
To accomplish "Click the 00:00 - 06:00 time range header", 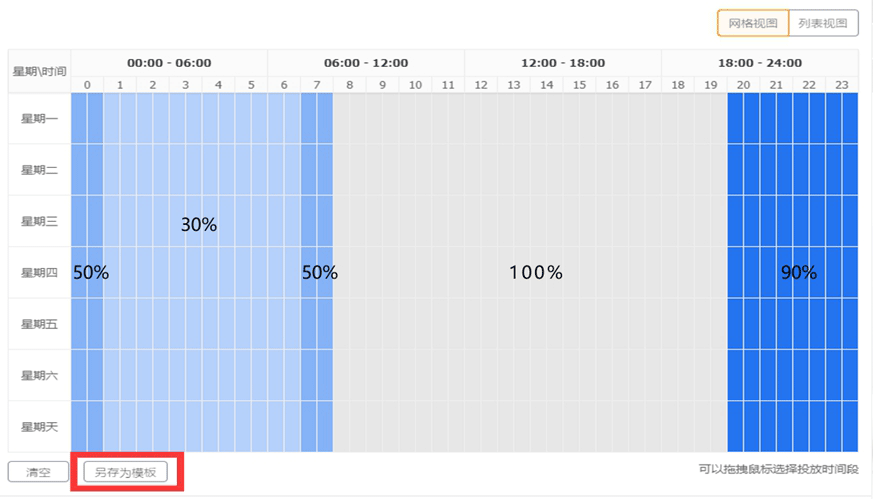I will pyautogui.click(x=169, y=63).
